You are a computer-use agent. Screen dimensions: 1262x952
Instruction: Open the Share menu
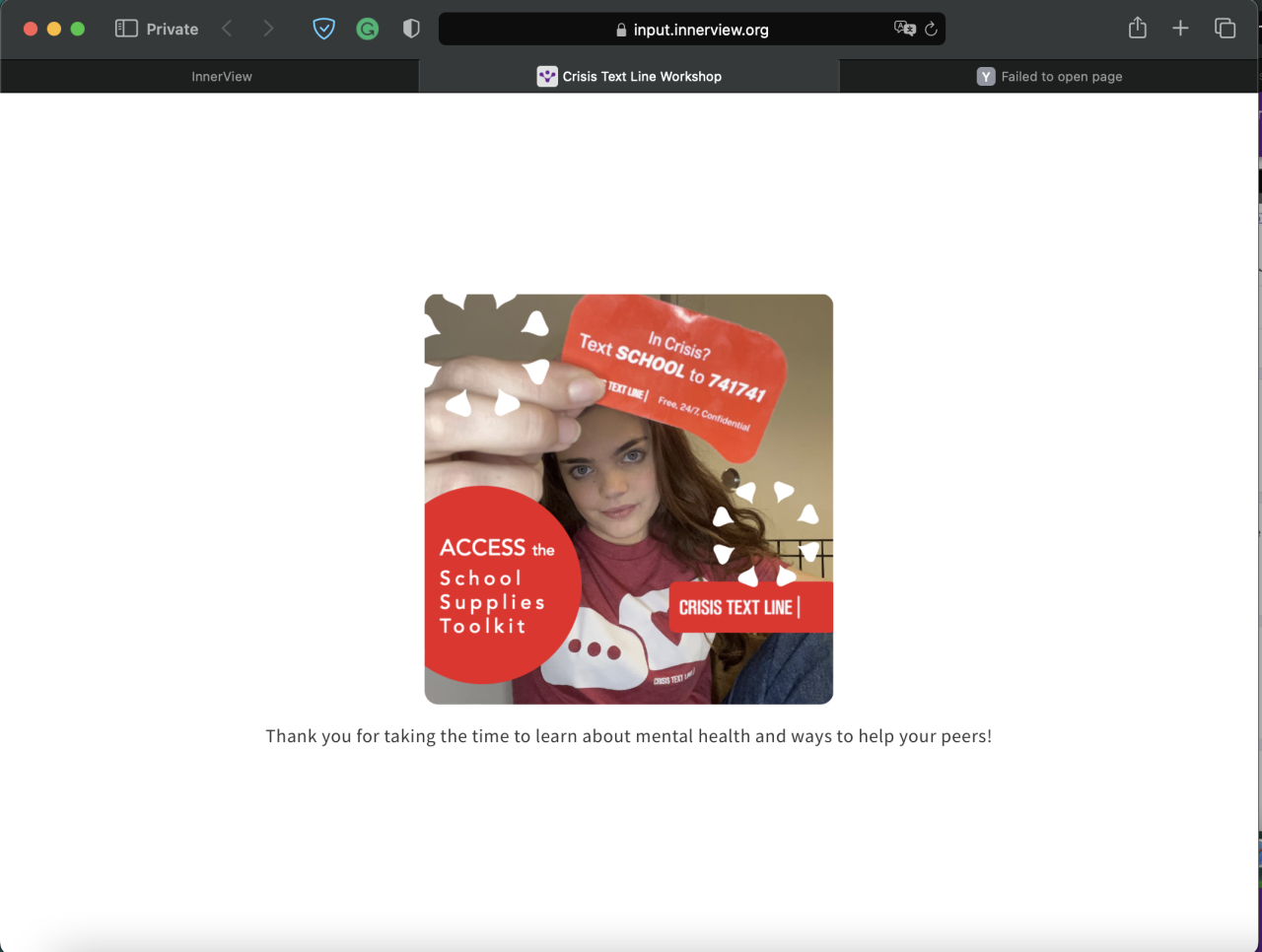[x=1138, y=28]
